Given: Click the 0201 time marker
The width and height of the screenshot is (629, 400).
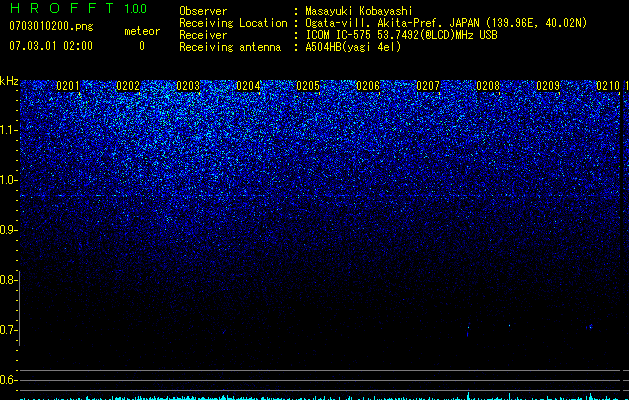Looking at the screenshot, I should click(68, 86).
